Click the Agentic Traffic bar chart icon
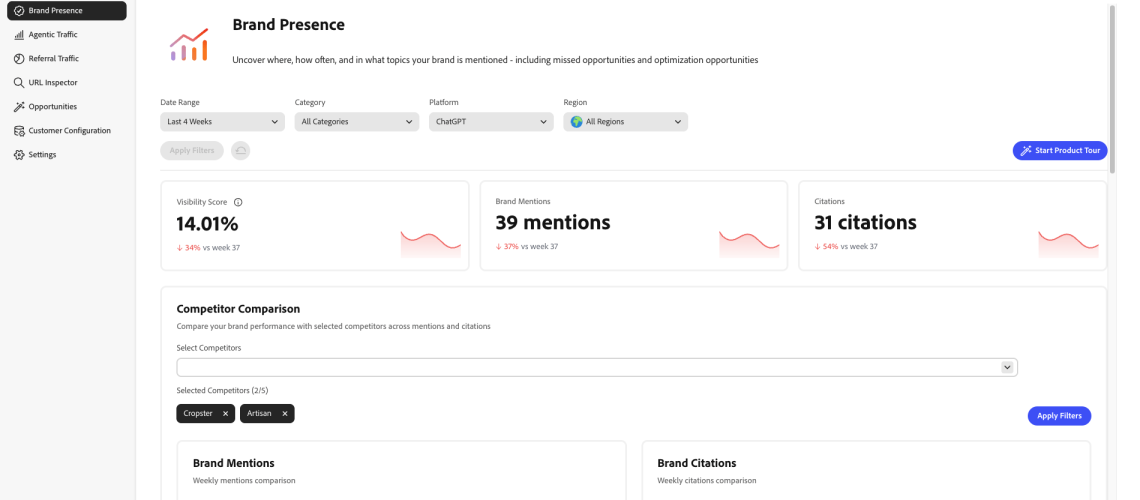This screenshot has width=1140, height=500. 19,35
